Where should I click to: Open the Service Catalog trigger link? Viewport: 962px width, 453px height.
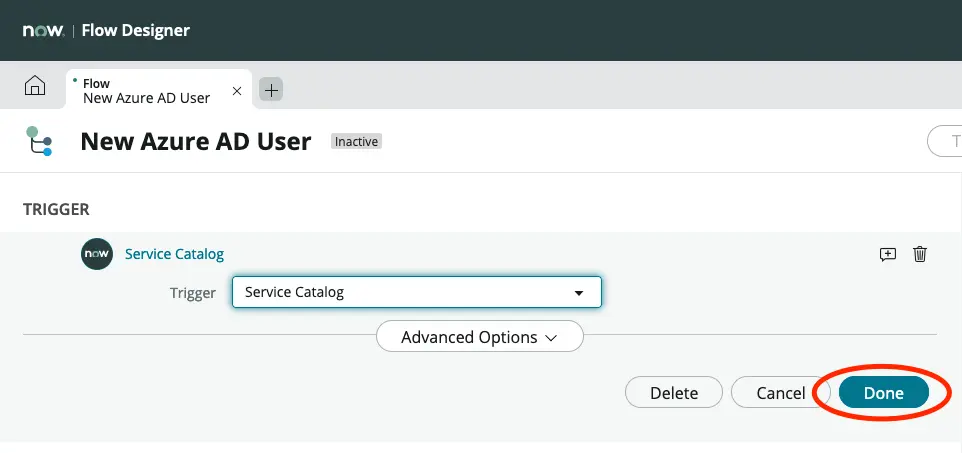174,254
